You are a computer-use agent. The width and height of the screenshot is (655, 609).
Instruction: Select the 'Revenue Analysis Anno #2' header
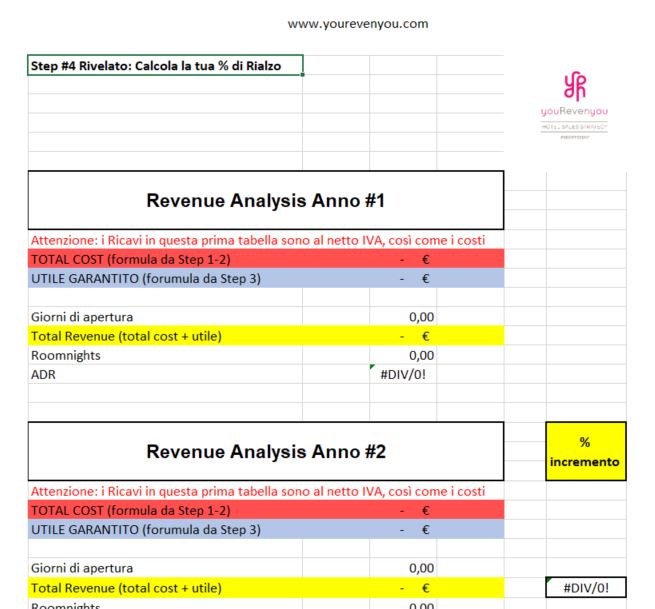(265, 451)
